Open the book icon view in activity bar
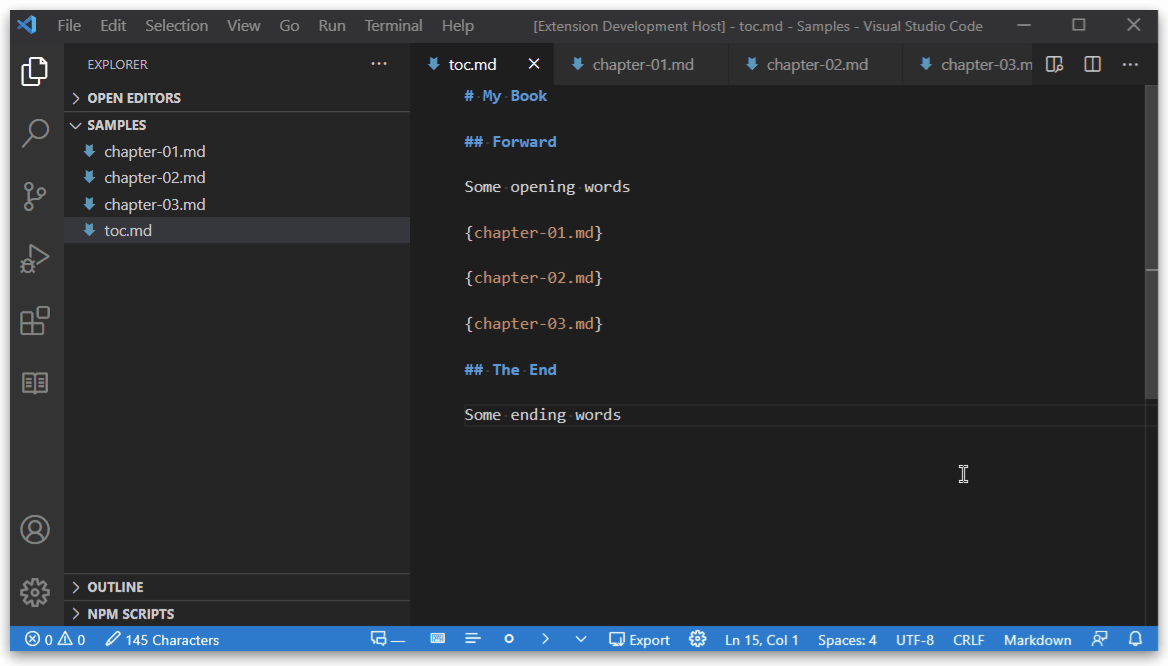This screenshot has width=1168, height=666. tap(34, 383)
